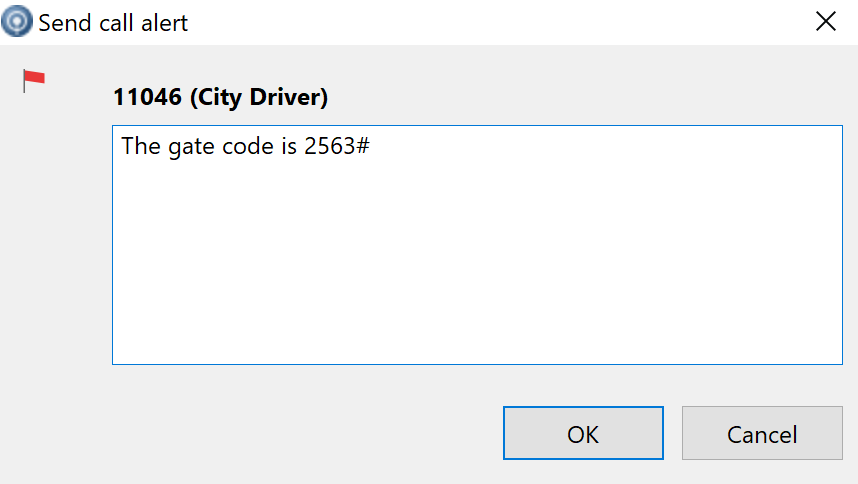Click the application icon in the title bar
Image resolution: width=858 pixels, height=484 pixels.
(17, 21)
